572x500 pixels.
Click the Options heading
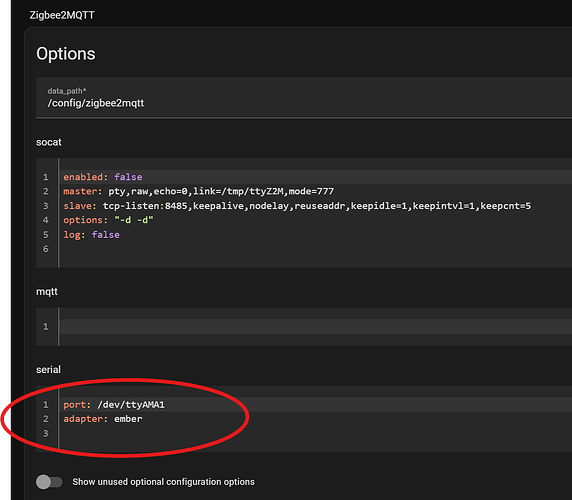66,54
